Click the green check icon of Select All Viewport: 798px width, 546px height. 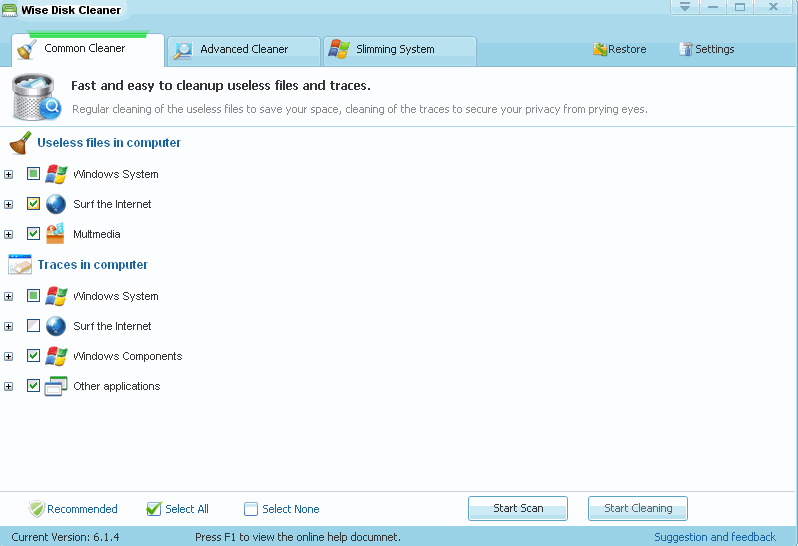coord(154,509)
